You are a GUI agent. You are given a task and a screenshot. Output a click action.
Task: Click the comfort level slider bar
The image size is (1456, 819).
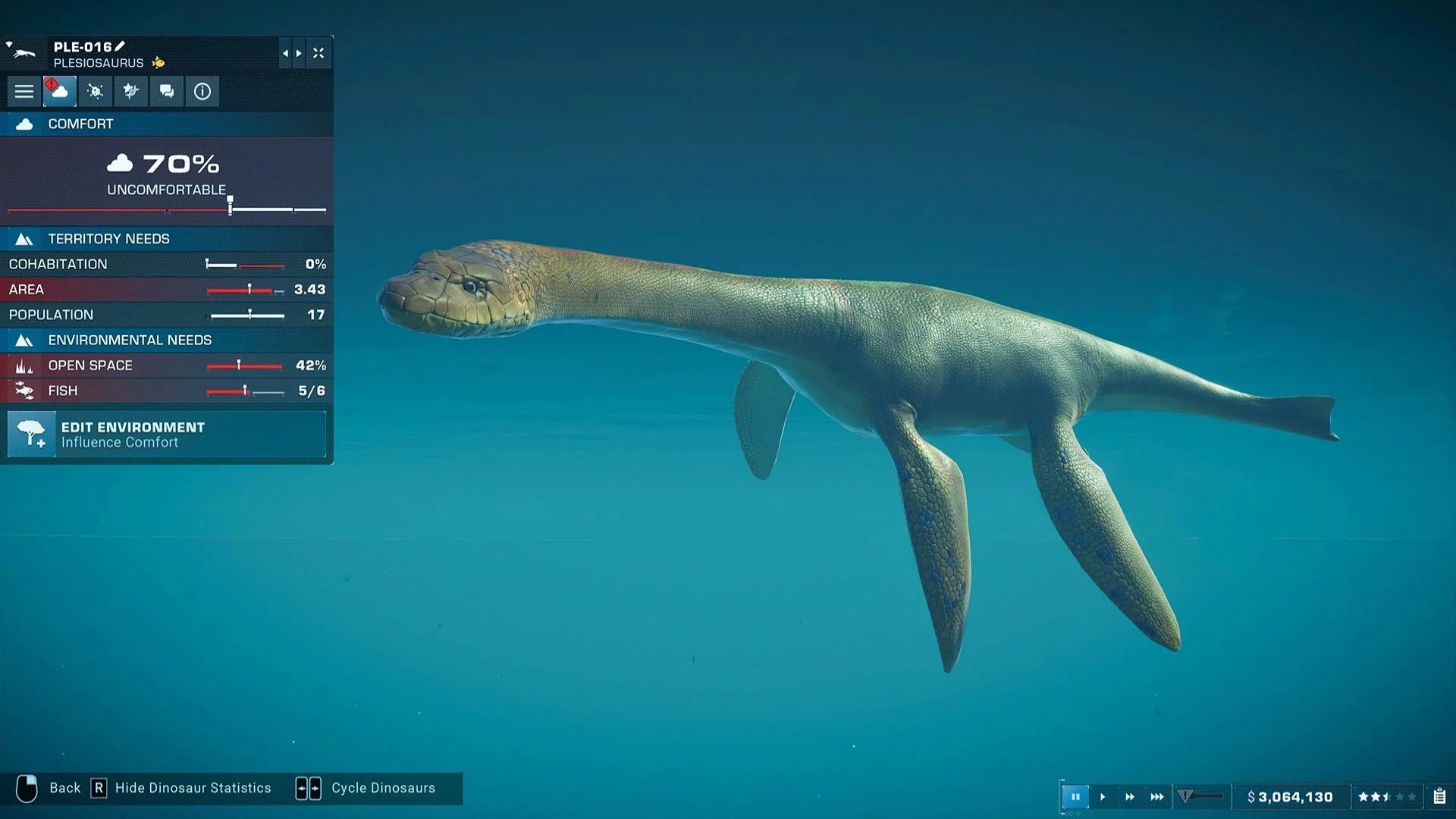click(x=167, y=209)
